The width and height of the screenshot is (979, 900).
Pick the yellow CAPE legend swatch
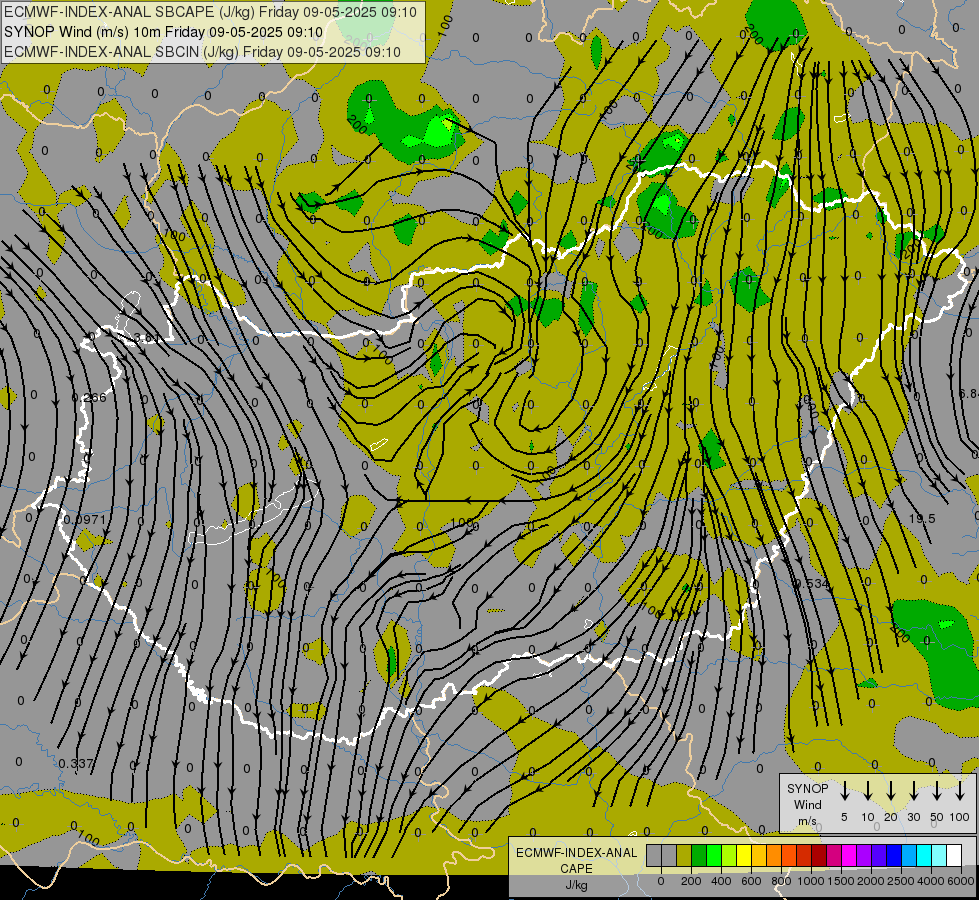744,855
